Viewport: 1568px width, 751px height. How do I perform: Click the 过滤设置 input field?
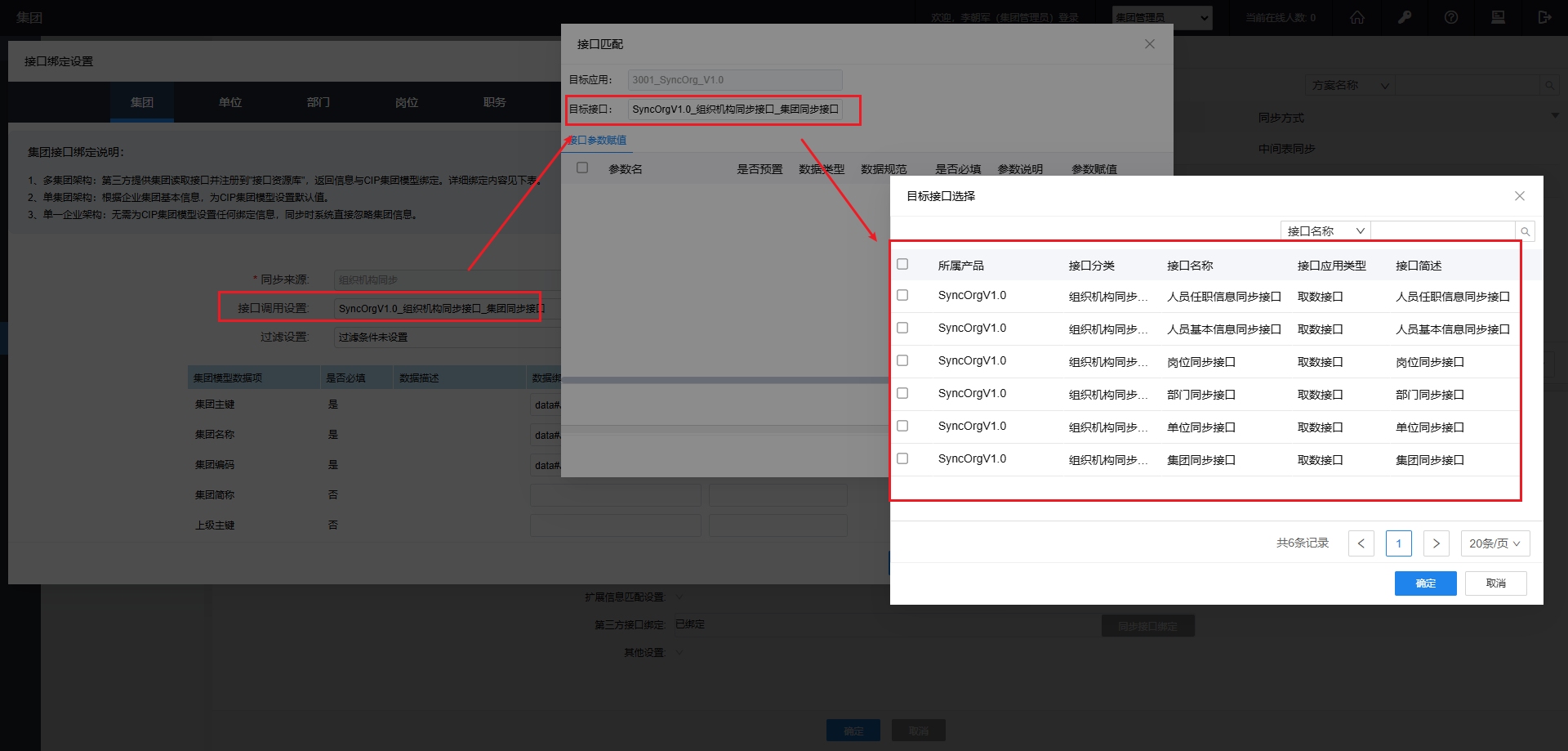pyautogui.click(x=448, y=337)
